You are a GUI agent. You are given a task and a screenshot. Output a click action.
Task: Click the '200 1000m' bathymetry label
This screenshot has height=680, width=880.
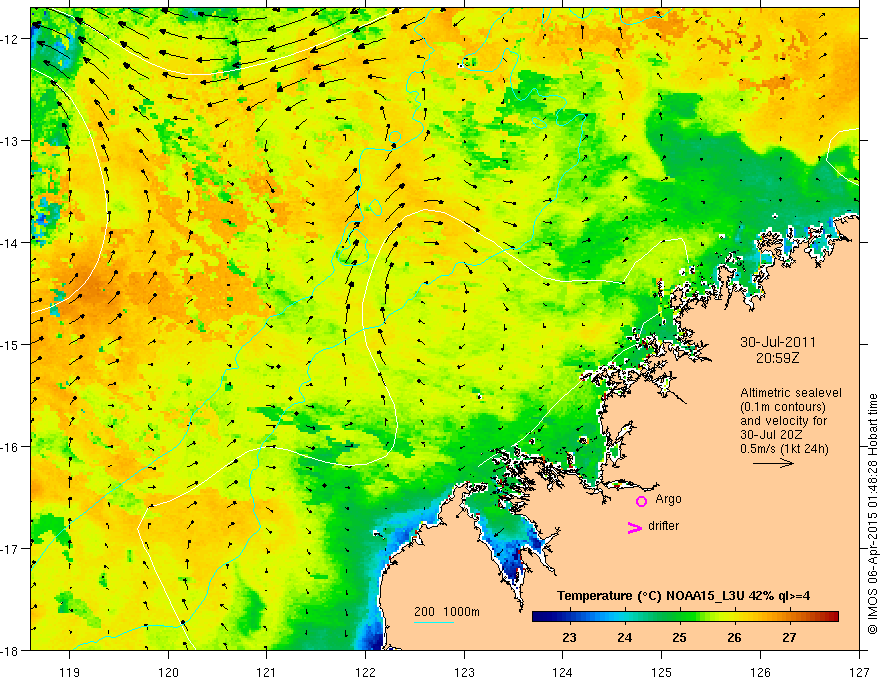coord(447,612)
